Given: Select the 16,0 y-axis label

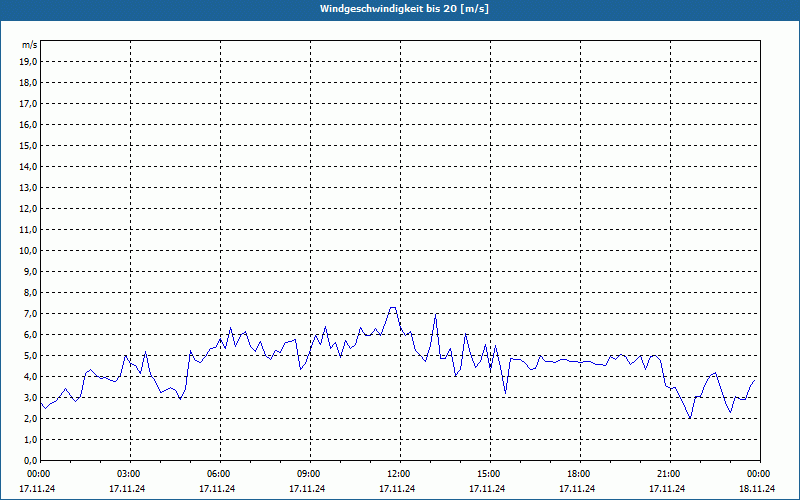Looking at the screenshot, I should [29, 124].
